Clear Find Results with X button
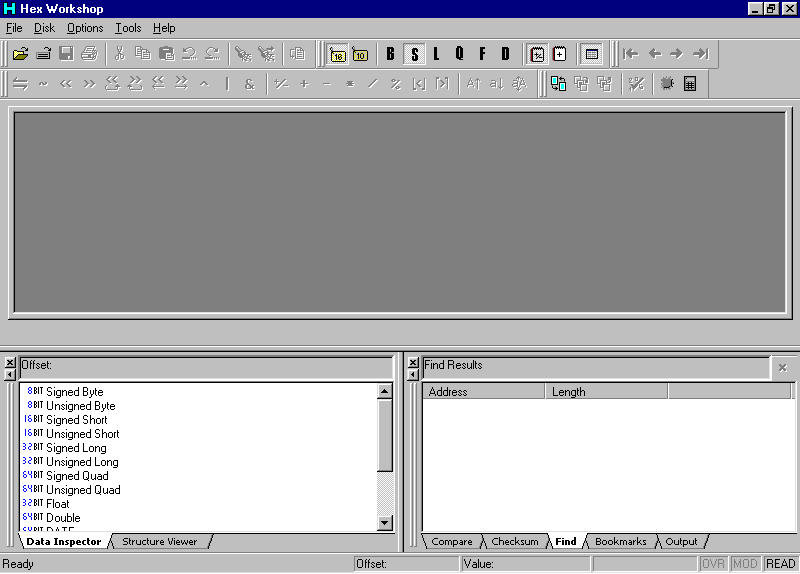Viewport: 800px width, 574px height. point(783,367)
